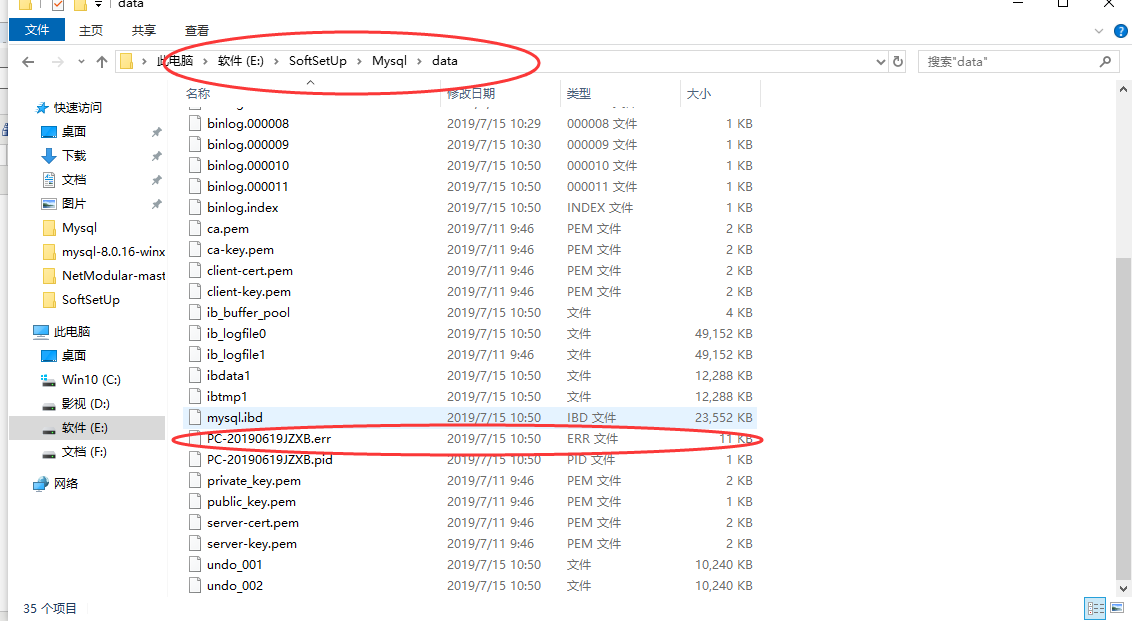Open the help question mark icon
The image size is (1132, 621).
coord(1120,31)
